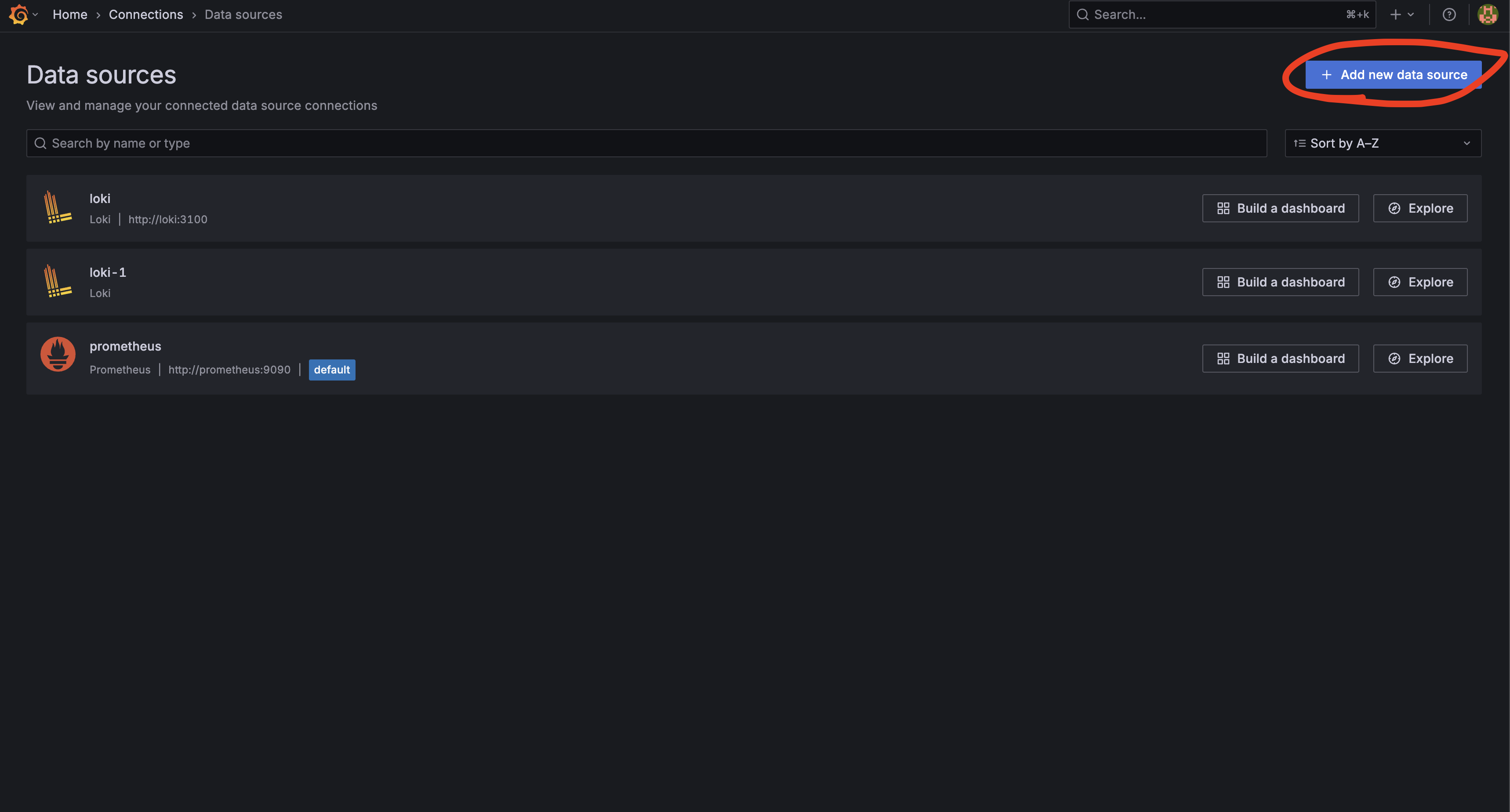Navigate to Connections breadcrumb
The image size is (1510, 812).
point(146,14)
